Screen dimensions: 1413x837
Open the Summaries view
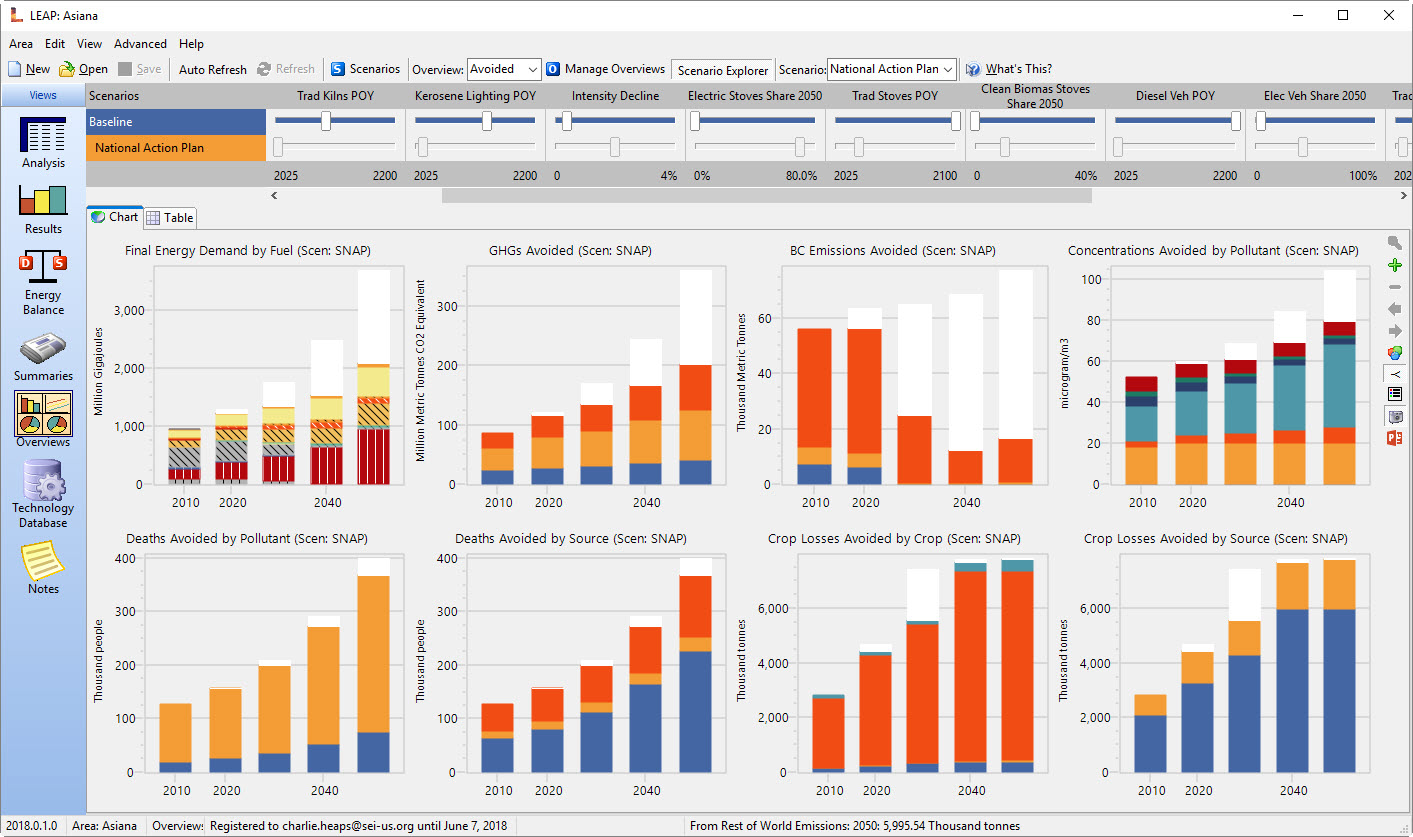point(43,359)
